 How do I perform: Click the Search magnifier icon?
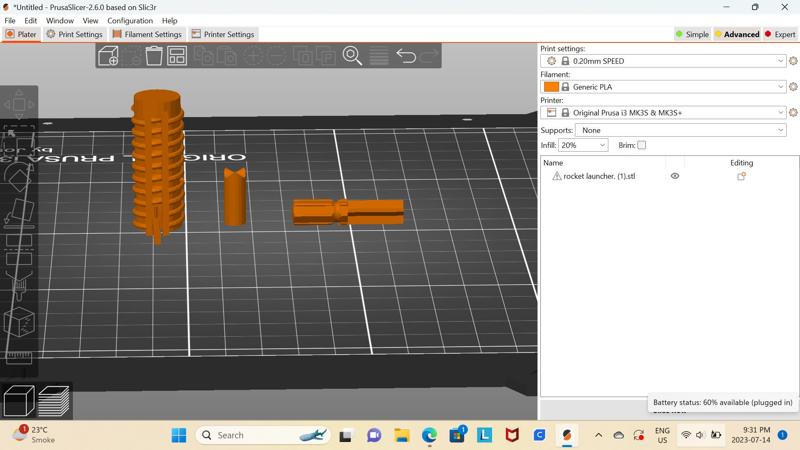coord(352,56)
